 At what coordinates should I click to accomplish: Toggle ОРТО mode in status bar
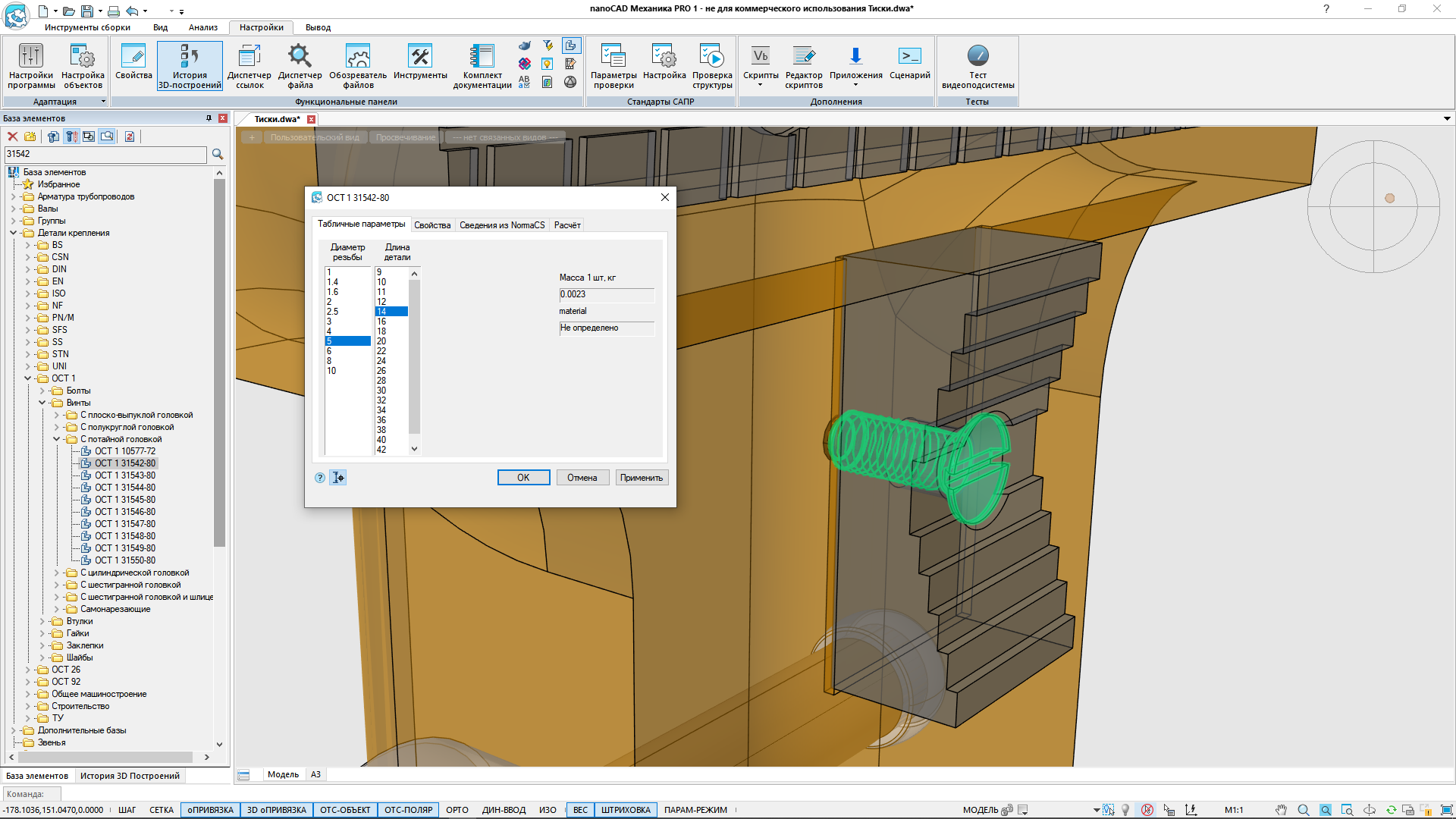coord(457,810)
